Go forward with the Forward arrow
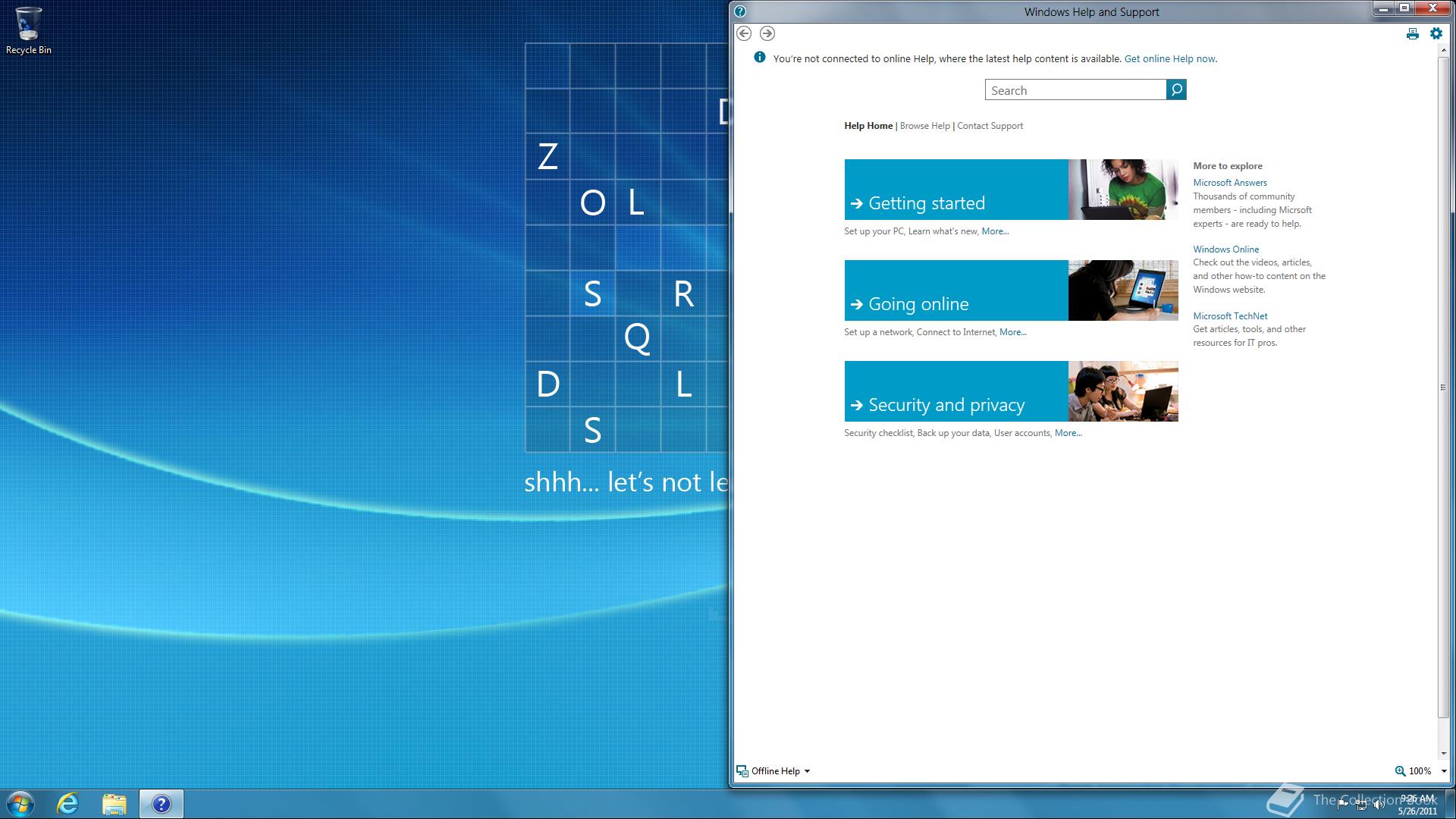Screen dimensions: 1456x819 (767, 33)
